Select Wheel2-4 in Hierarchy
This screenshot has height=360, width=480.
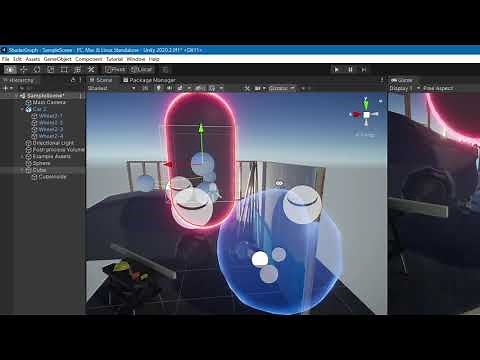(x=51, y=136)
